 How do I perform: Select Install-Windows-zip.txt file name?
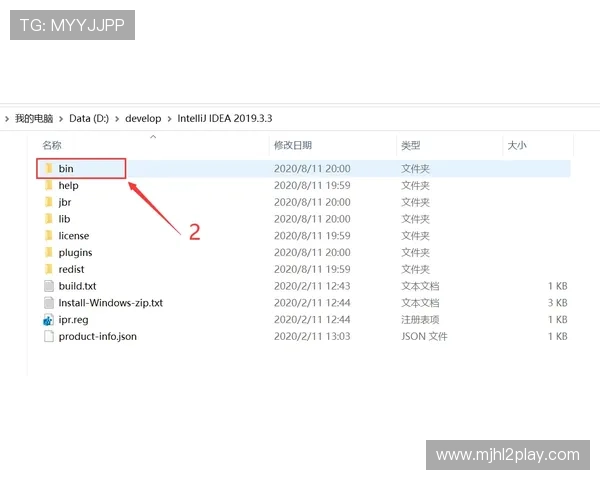pyautogui.click(x=111, y=303)
